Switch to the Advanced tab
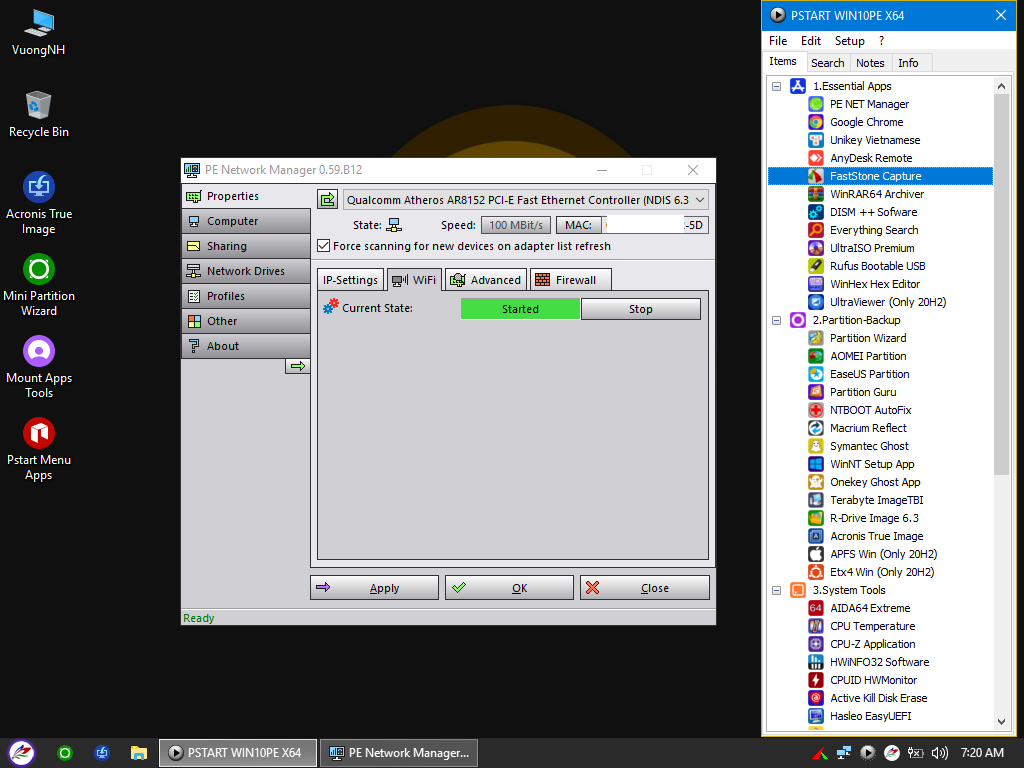This screenshot has height=768, width=1024. [486, 280]
